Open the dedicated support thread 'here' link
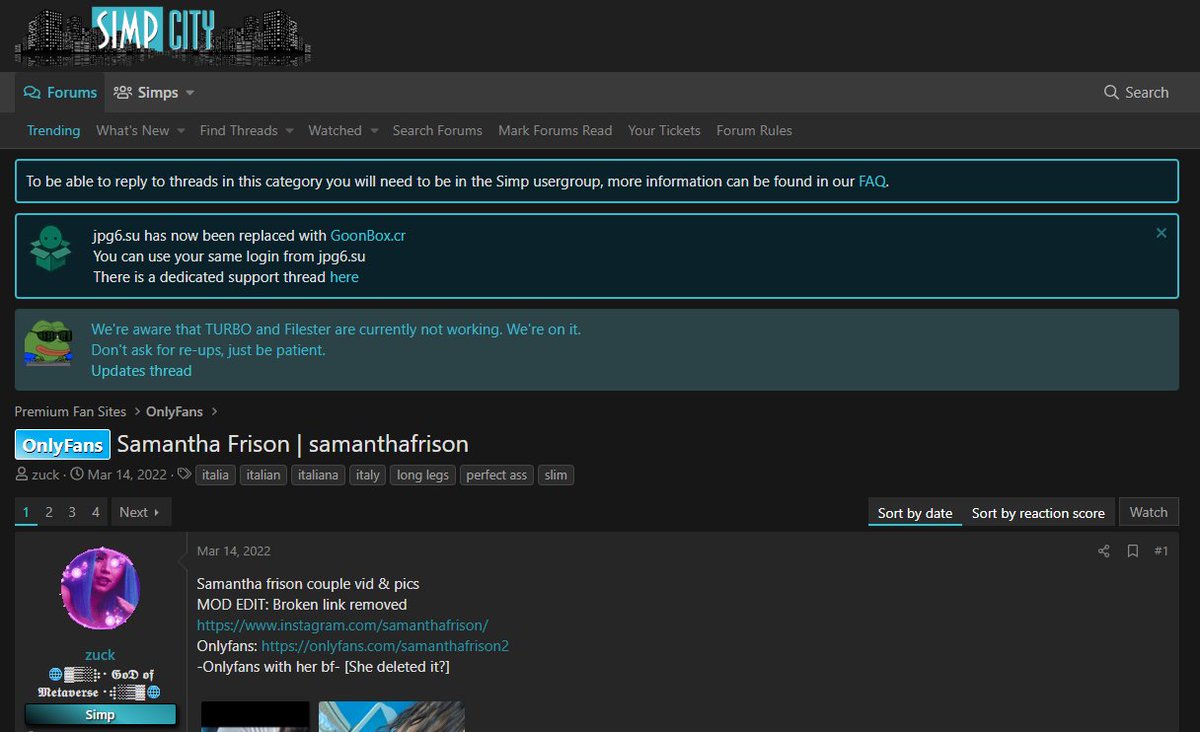 pos(344,277)
